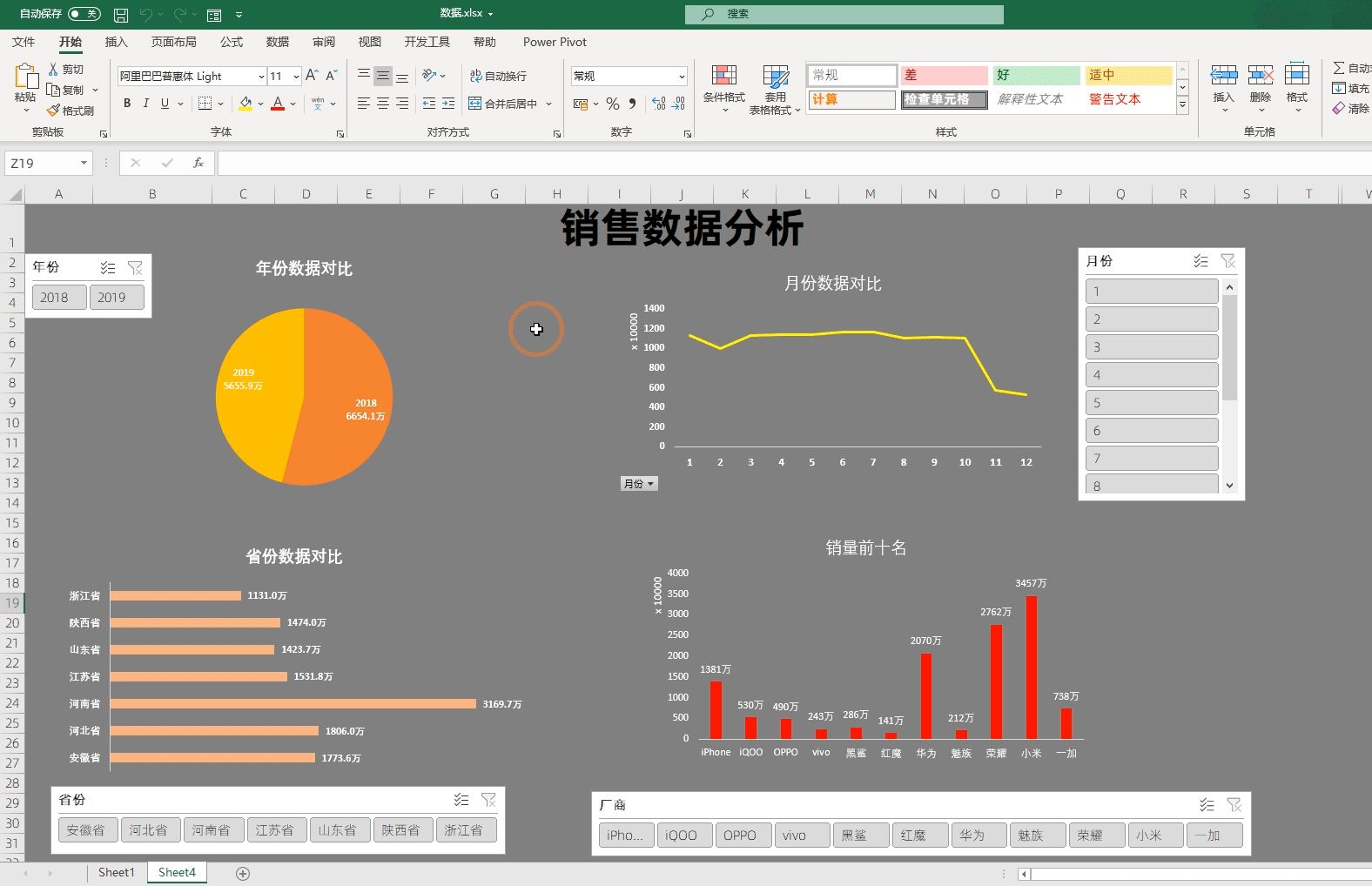Open the 文件 menu
1372x886 pixels.
[24, 42]
